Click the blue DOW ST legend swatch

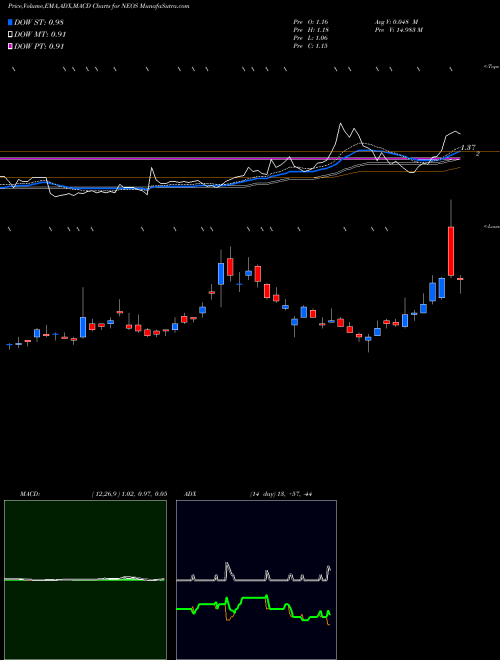click(10, 22)
